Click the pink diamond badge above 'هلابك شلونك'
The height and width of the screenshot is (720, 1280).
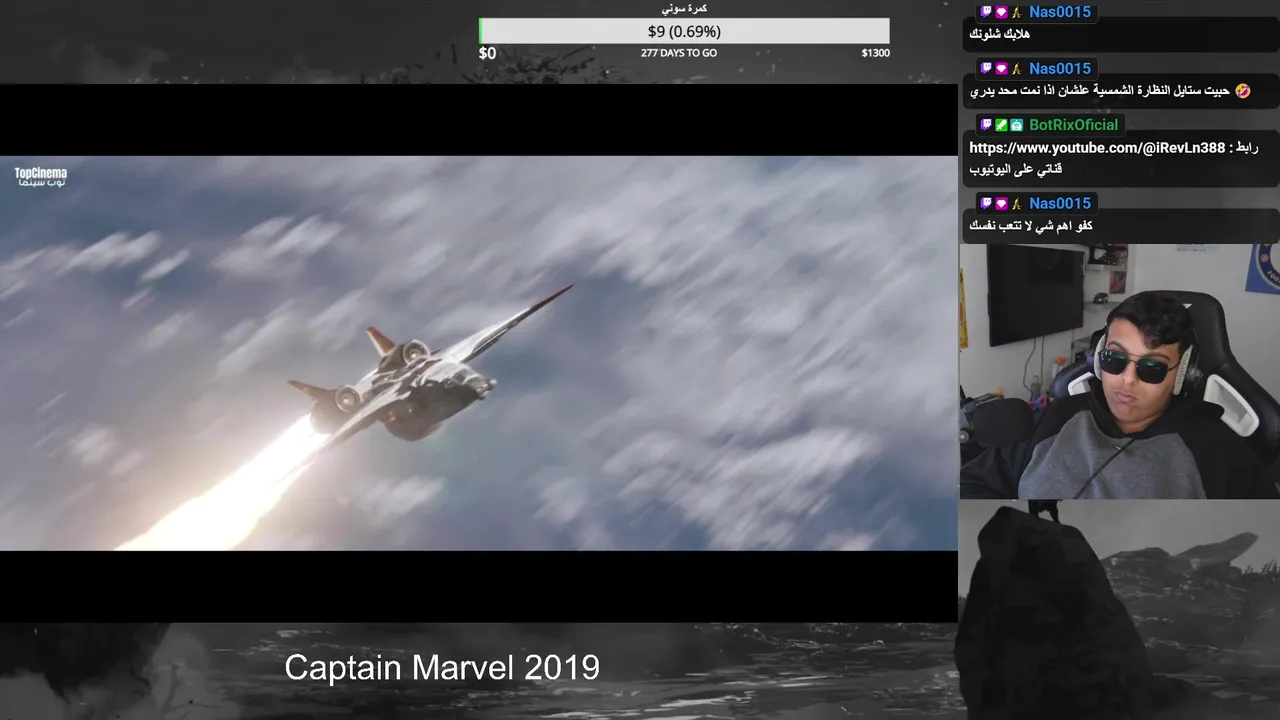coord(1001,12)
